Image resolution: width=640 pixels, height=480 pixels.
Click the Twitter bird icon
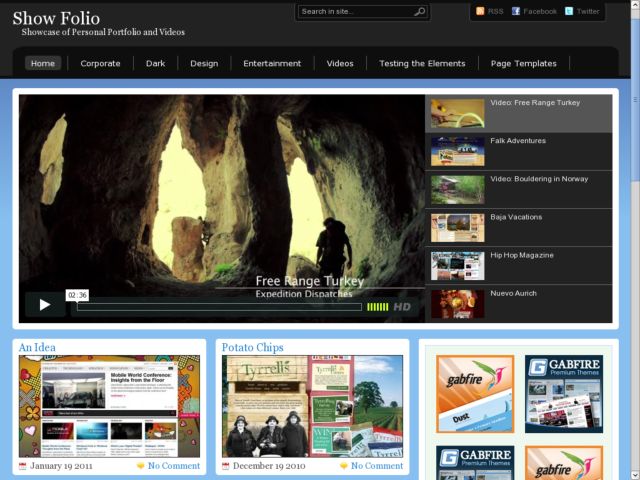coord(569,11)
